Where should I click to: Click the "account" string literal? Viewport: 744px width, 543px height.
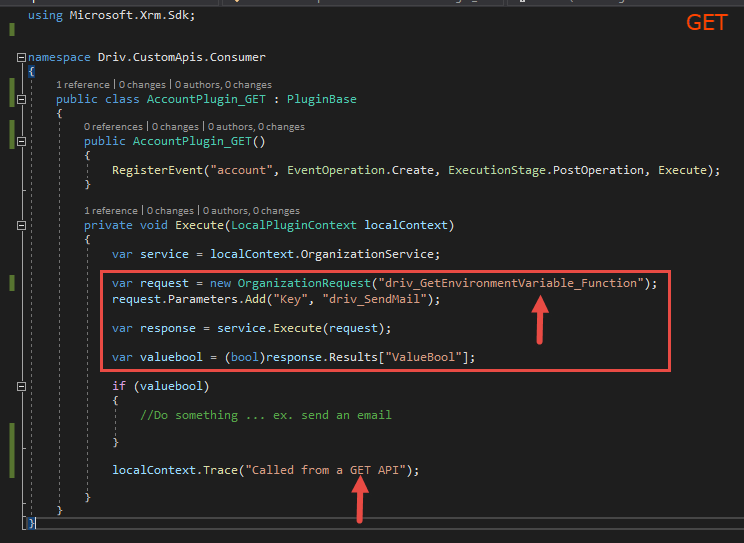point(241,170)
